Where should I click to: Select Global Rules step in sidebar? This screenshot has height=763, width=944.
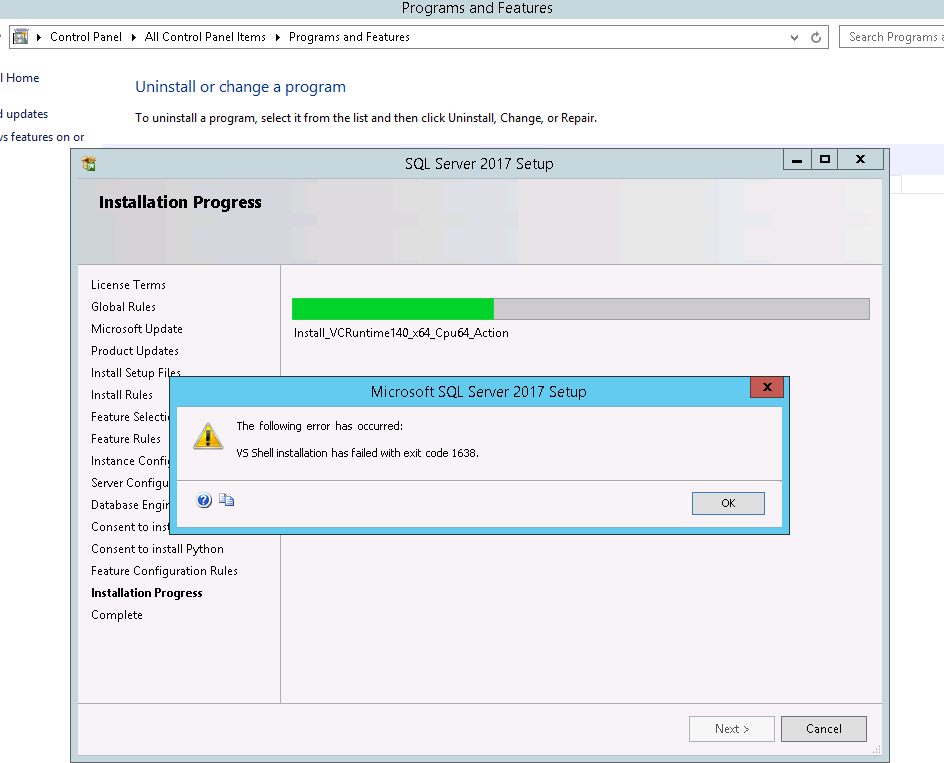pos(123,307)
